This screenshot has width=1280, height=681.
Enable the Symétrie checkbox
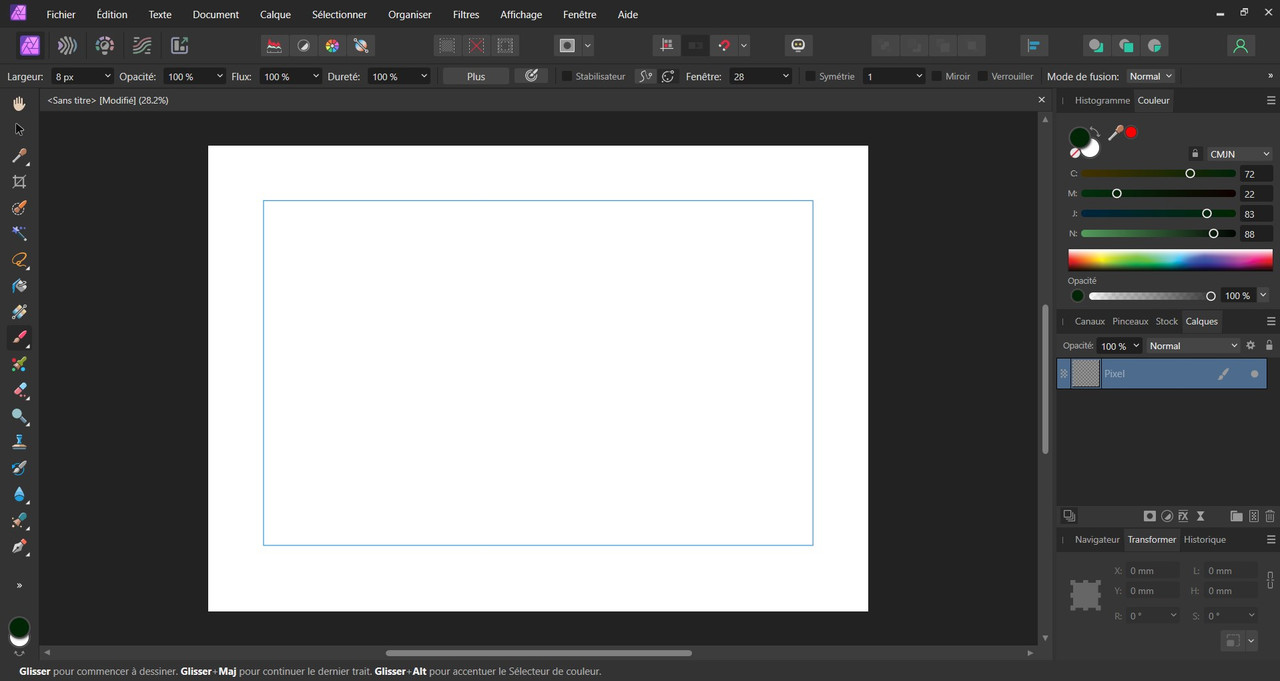[x=811, y=76]
